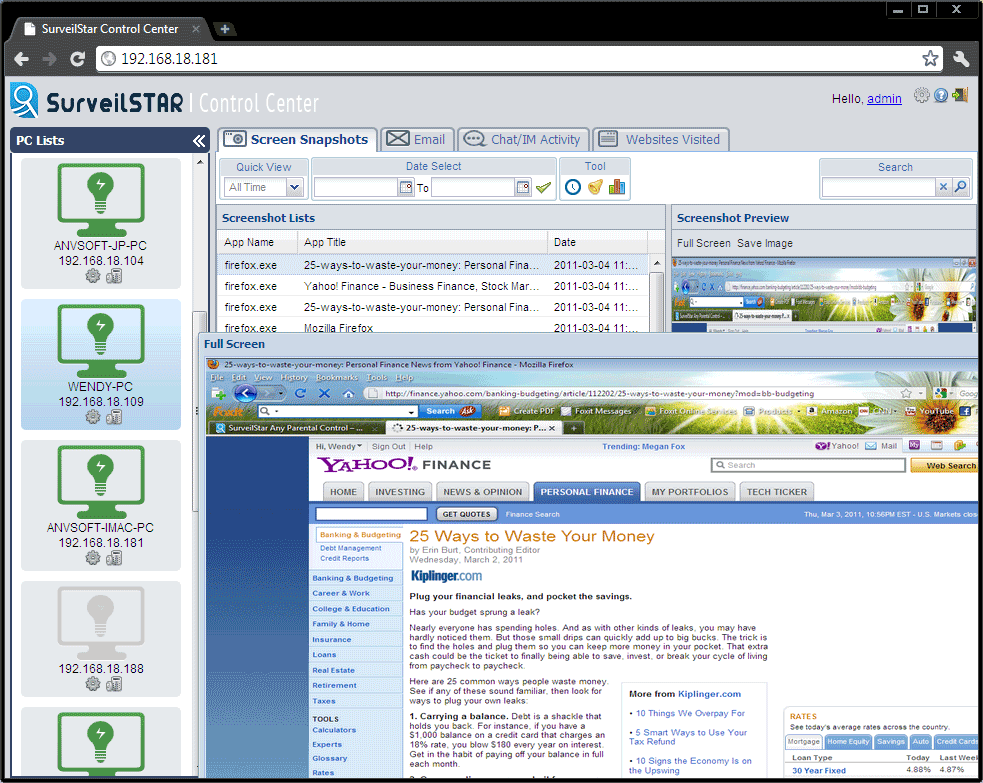Click the Search text field
Image resolution: width=983 pixels, height=783 pixels.
[878, 187]
